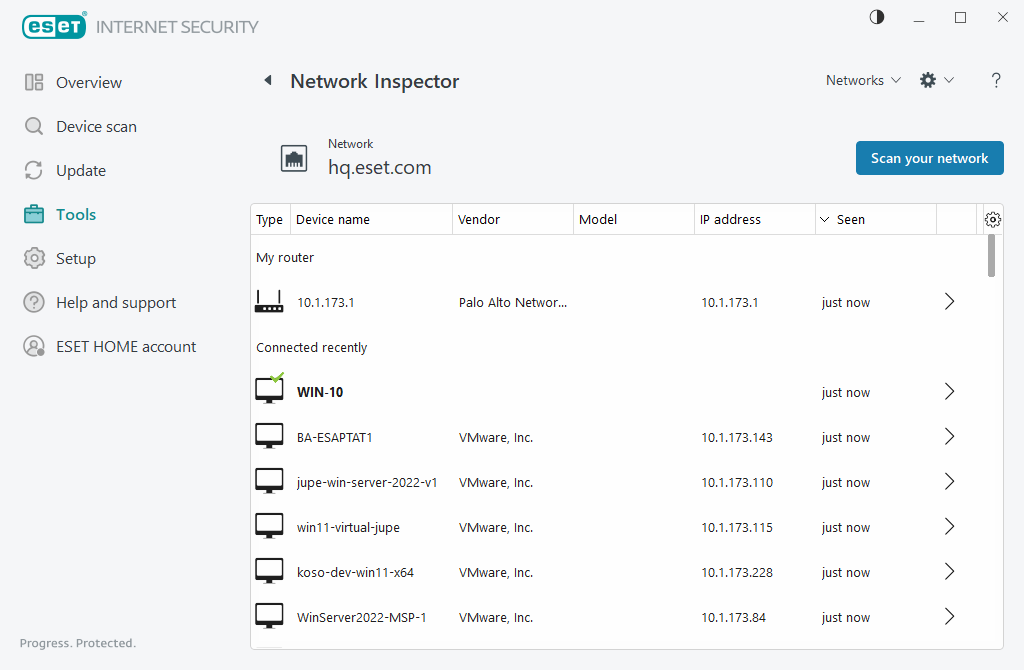Click the koso-dev-win11-x64 computer icon
This screenshot has height=670, width=1024.
(269, 571)
